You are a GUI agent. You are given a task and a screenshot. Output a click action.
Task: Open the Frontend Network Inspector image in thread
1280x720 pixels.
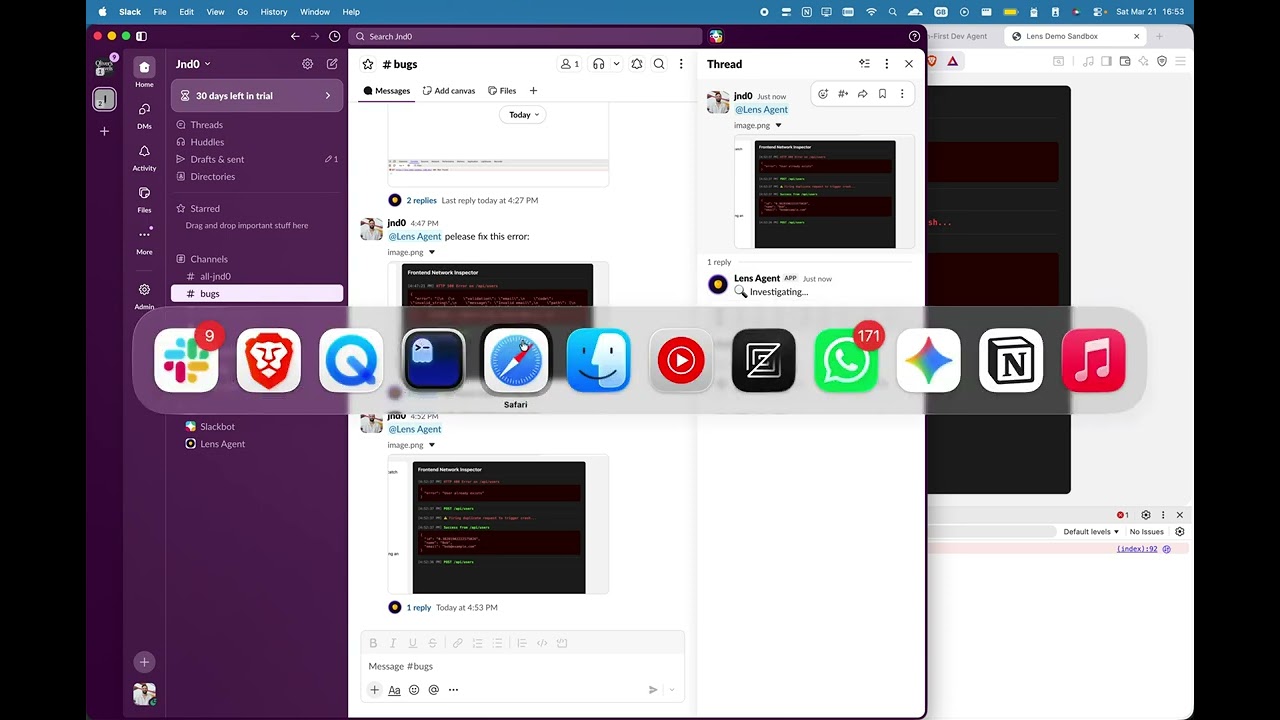825,193
